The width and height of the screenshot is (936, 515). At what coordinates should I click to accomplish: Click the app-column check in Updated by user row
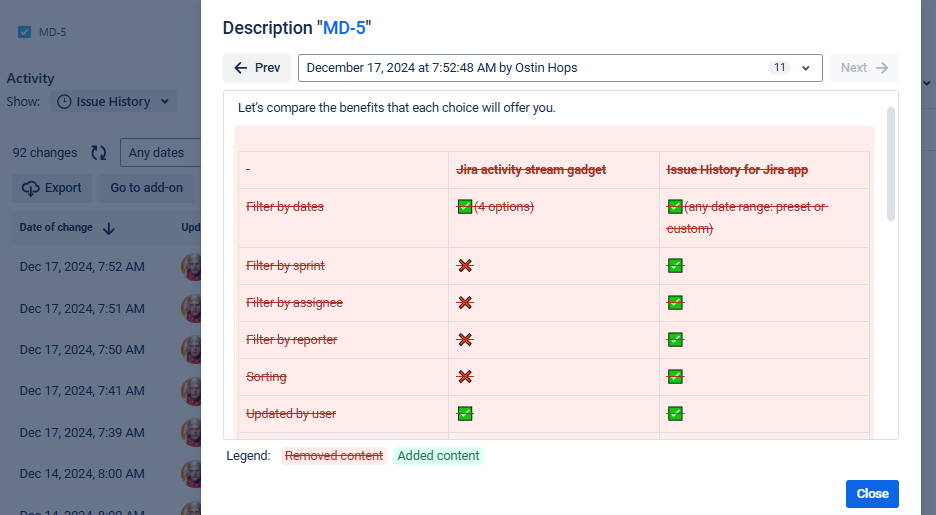(675, 414)
